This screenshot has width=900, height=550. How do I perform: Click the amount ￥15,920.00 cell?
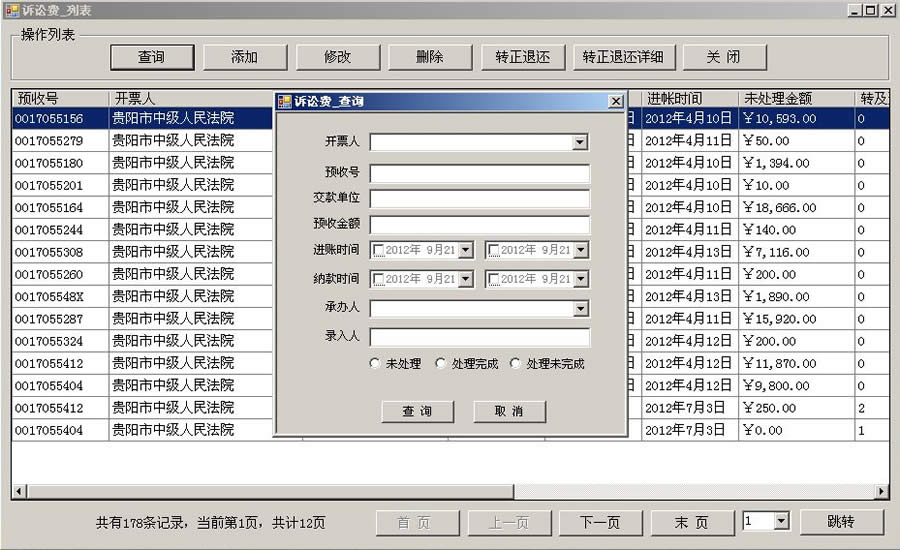pos(797,319)
